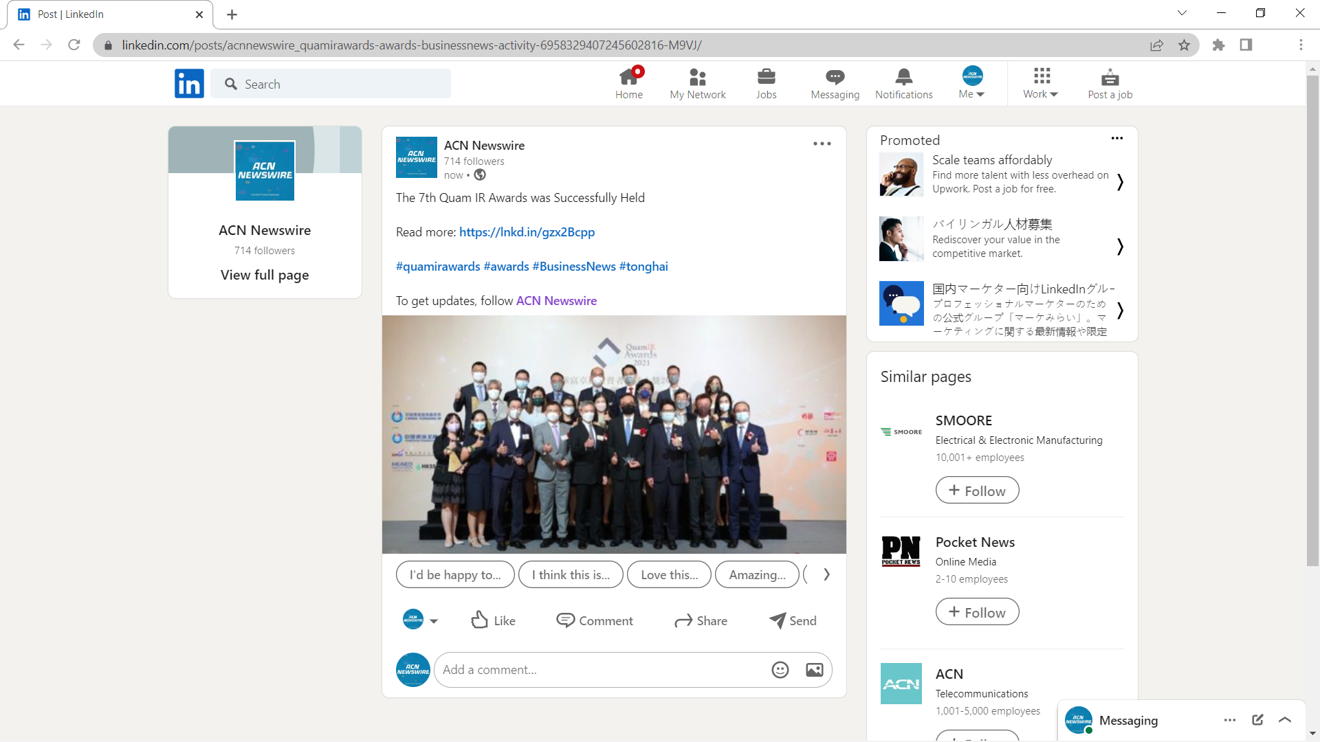Viewport: 1320px width, 742px height.
Task: Open the Me profile menu
Action: click(x=972, y=84)
